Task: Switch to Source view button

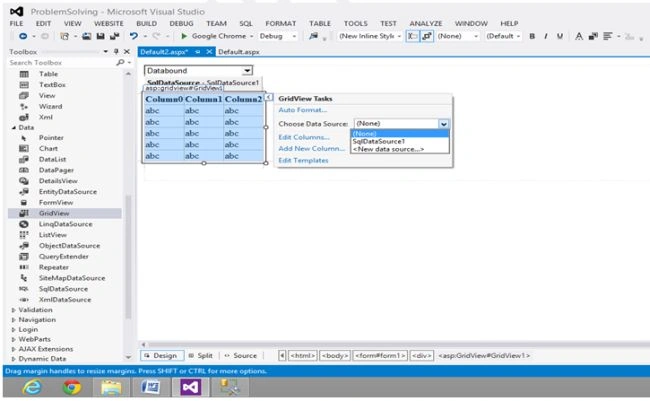Action: 240,355
